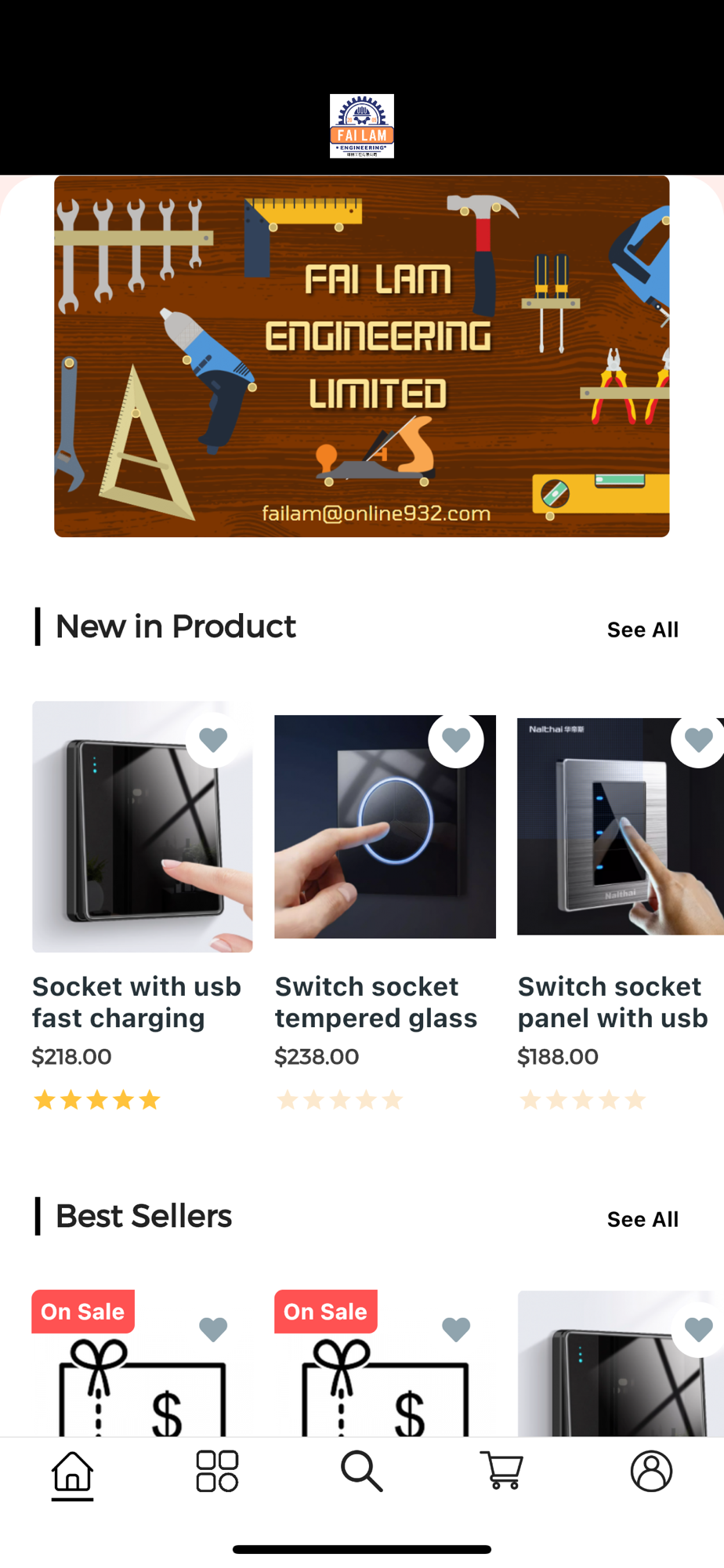Toggle heart on second Best Sellers item
Viewport: 724px width, 1568px height.
point(456,1330)
